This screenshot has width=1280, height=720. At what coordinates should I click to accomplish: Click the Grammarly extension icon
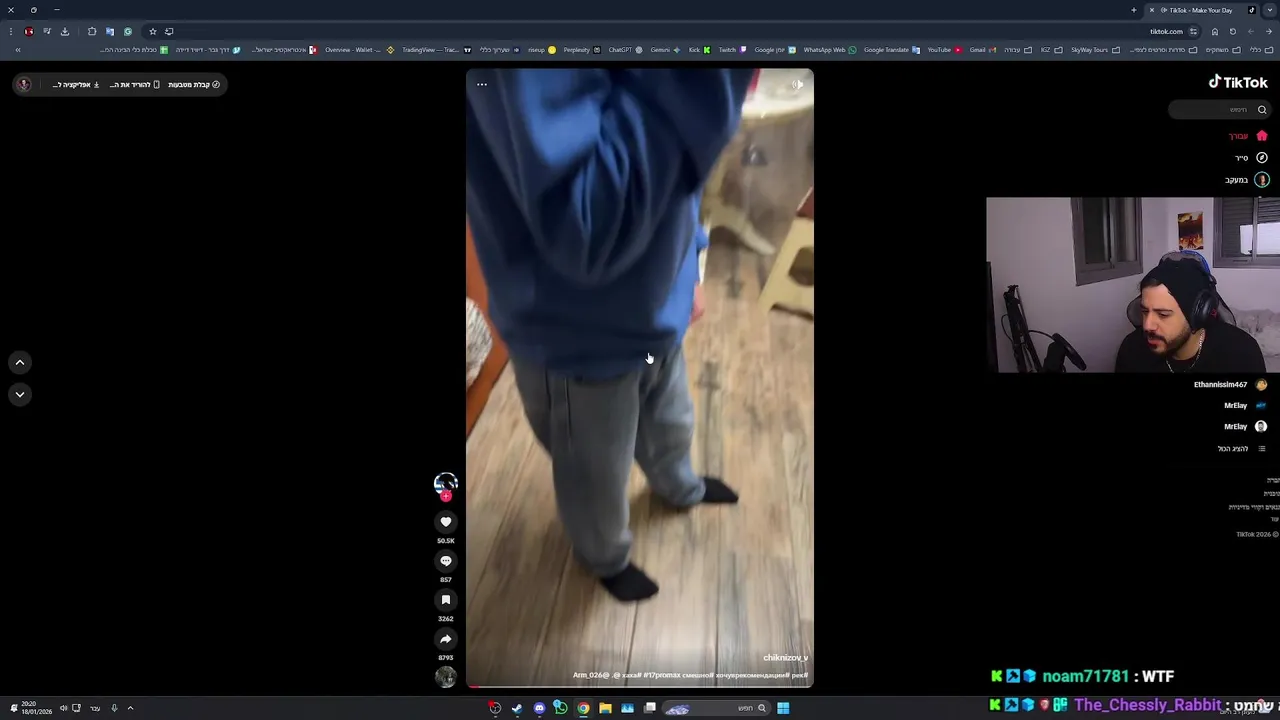point(128,32)
